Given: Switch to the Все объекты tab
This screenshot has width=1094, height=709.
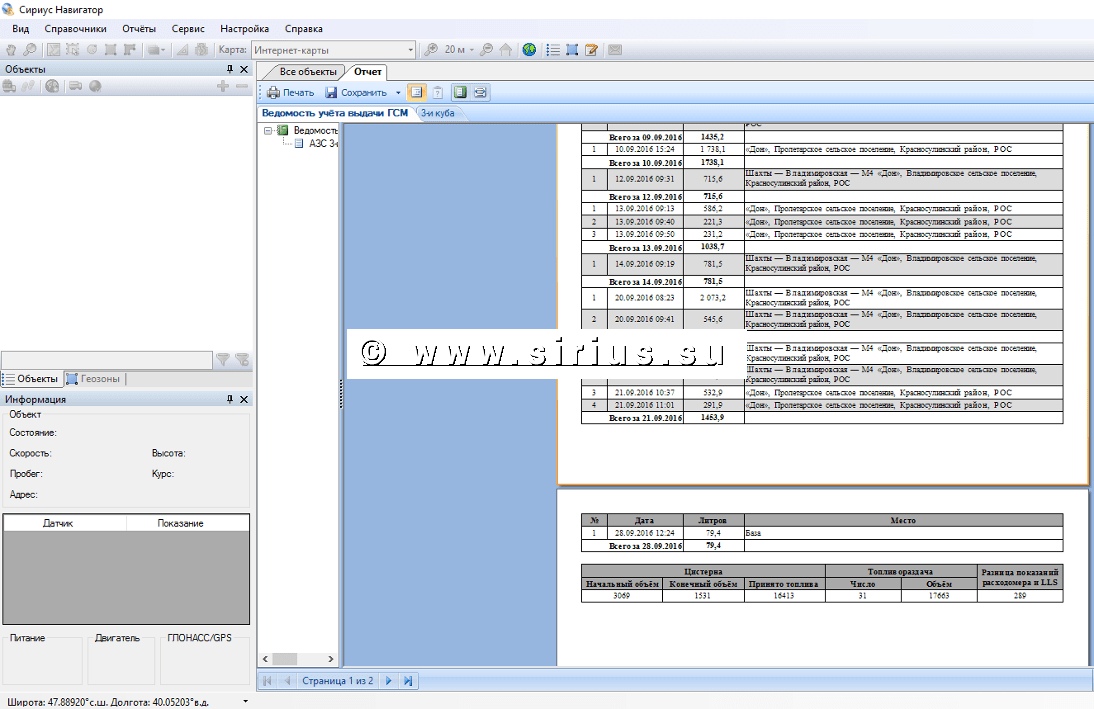Looking at the screenshot, I should tap(307, 72).
